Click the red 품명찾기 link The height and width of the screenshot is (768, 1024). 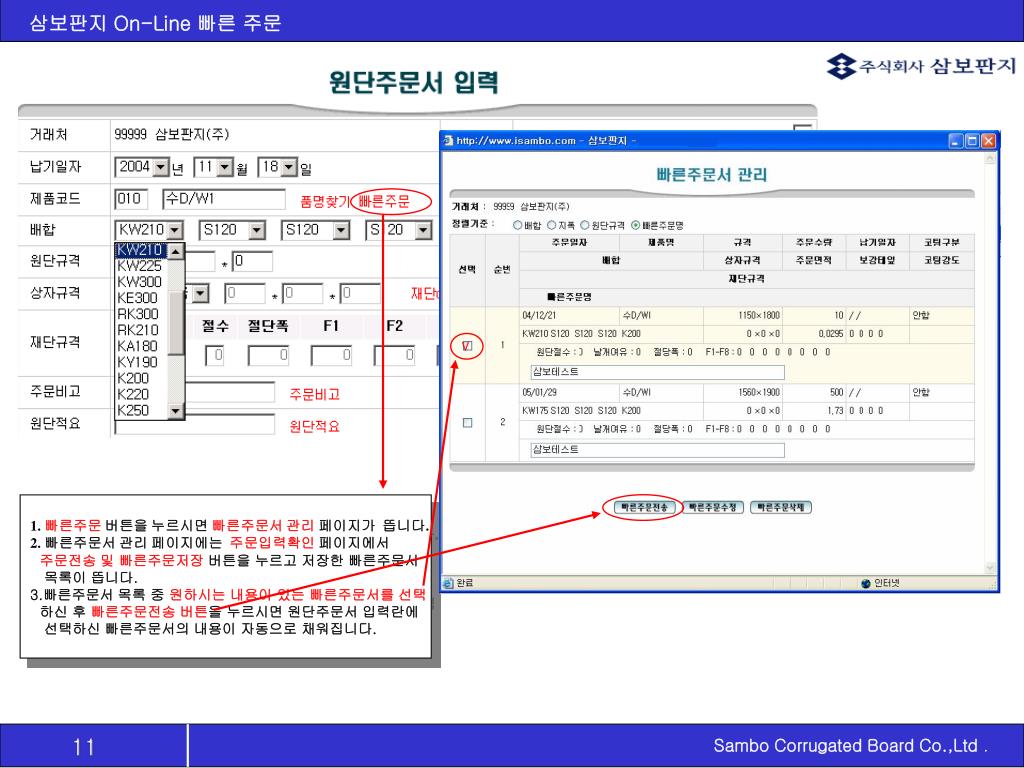point(325,202)
